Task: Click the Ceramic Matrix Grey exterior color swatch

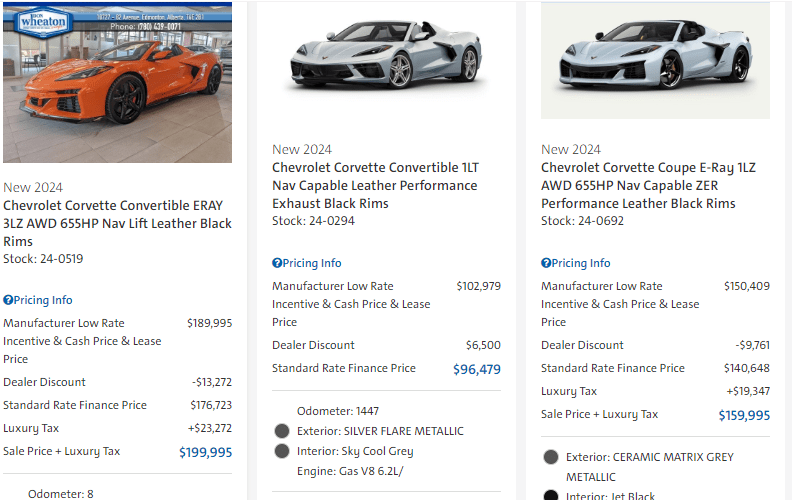Action: click(551, 457)
